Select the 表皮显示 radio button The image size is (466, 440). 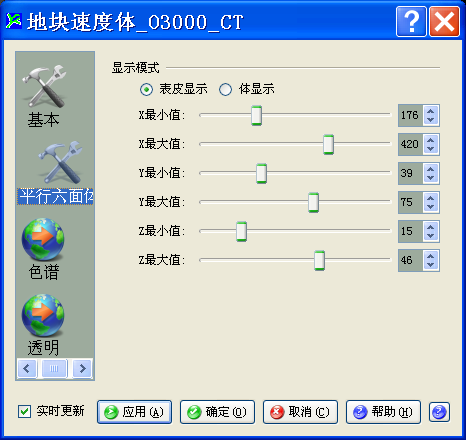click(146, 89)
